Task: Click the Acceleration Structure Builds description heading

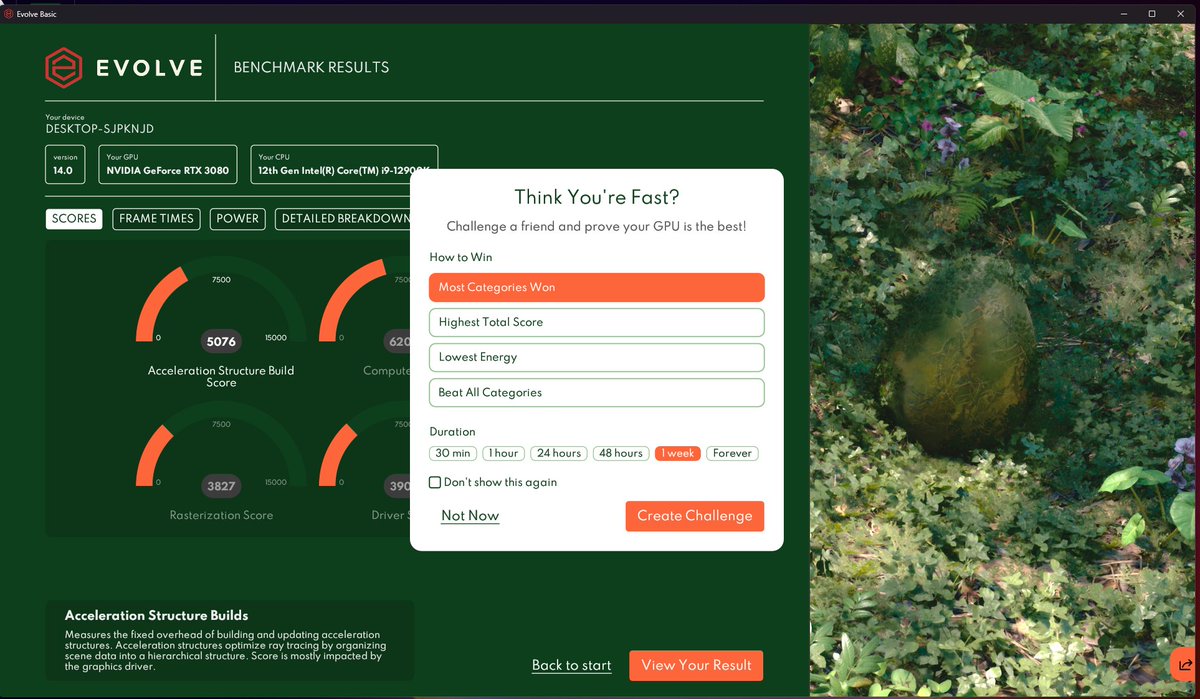Action: 156,615
